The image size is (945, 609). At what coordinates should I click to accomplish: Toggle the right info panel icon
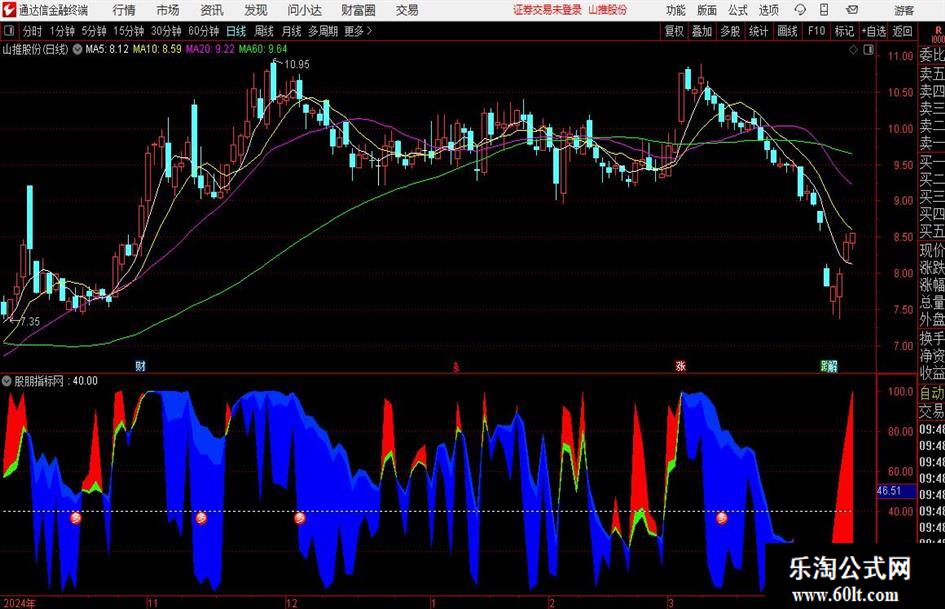pyautogui.click(x=868, y=50)
